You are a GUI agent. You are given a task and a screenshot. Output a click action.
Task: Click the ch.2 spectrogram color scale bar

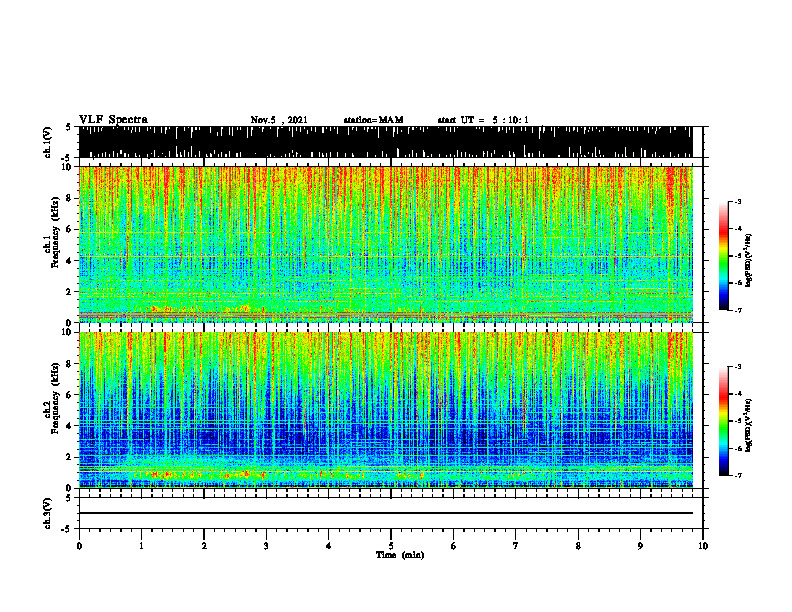click(x=724, y=421)
